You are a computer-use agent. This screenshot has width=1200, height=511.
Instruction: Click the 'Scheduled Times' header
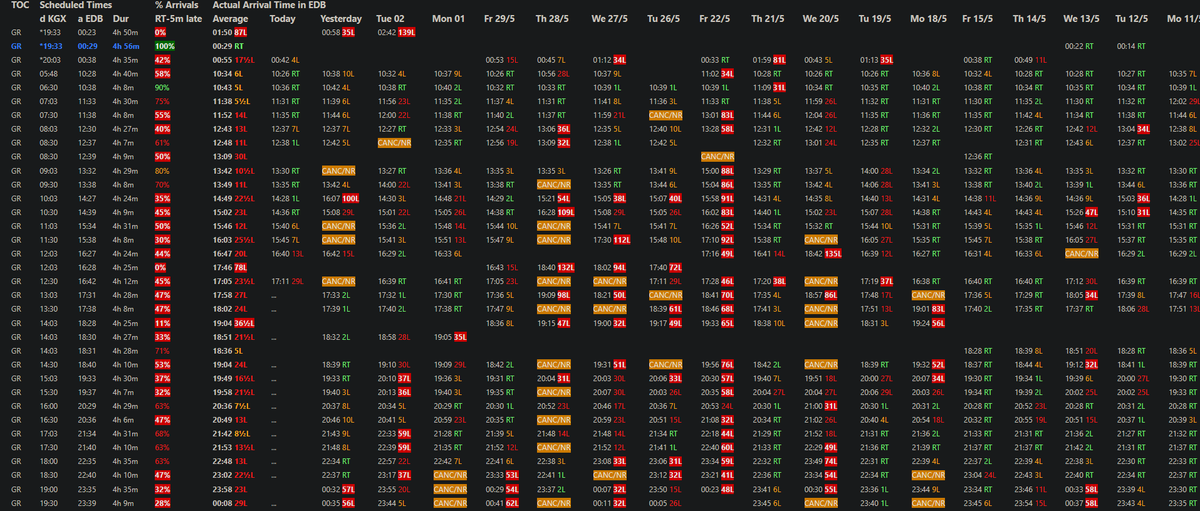click(x=75, y=5)
